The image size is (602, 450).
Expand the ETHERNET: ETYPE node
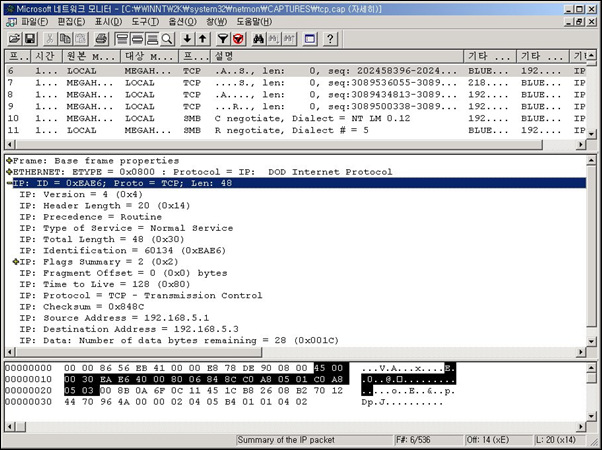(9, 172)
